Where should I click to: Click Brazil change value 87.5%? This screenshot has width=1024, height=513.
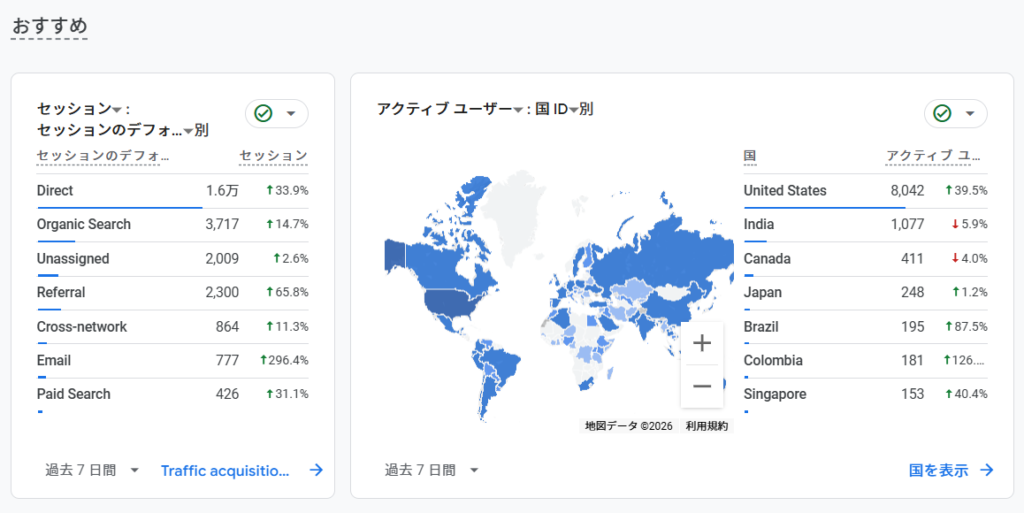point(966,326)
